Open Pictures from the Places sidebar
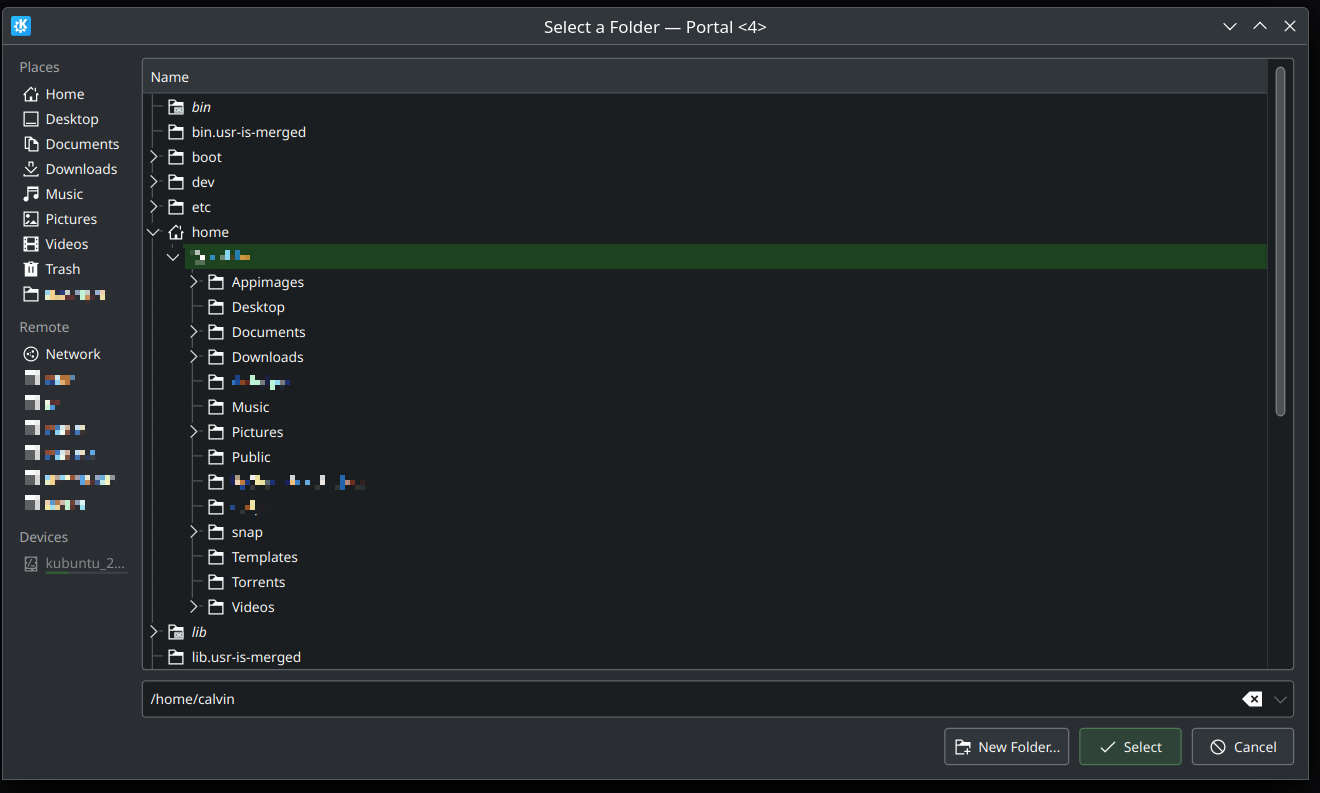This screenshot has width=1320, height=793. (x=71, y=219)
